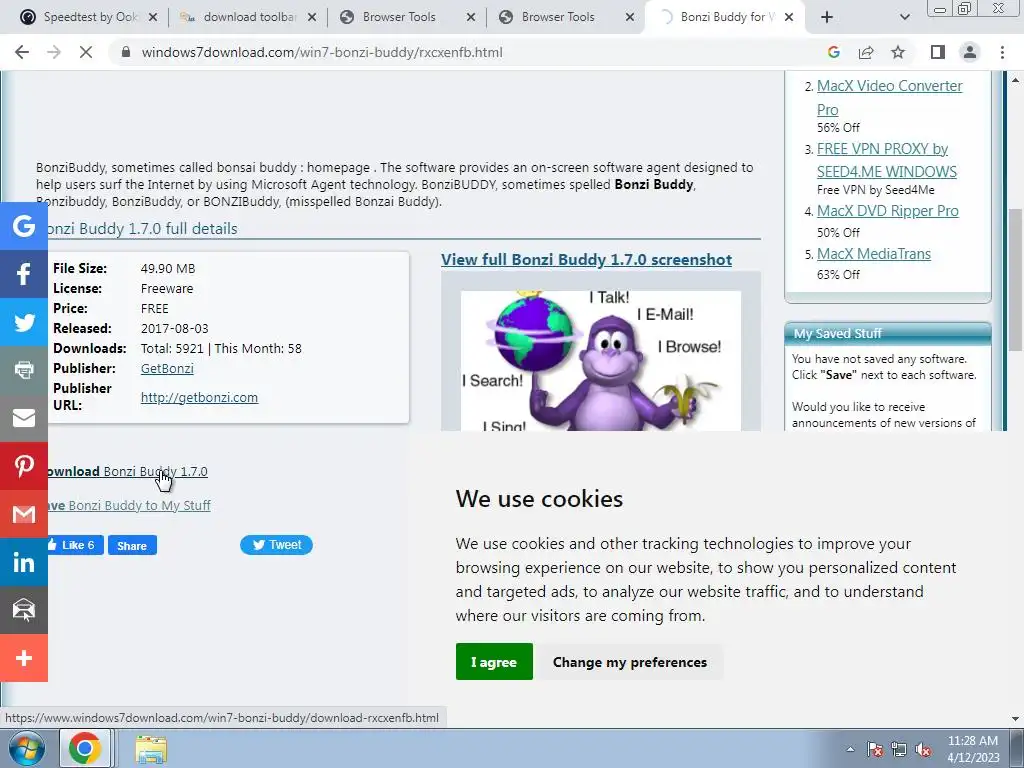Click the more sharing plus icon
1024x768 pixels.
pos(24,658)
